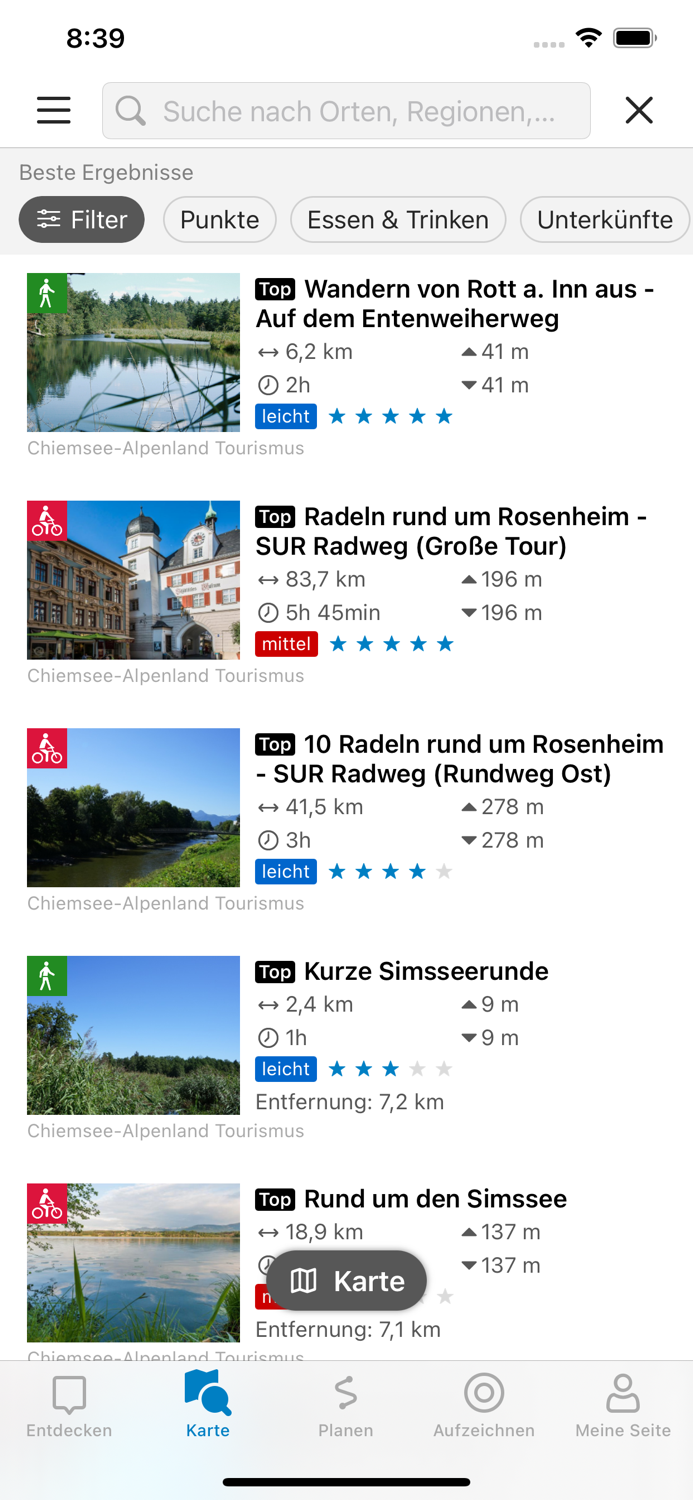Viewport: 693px width, 1500px height.
Task: Select the Entdecken speech-bubble icon
Action: pyautogui.click(x=68, y=1393)
